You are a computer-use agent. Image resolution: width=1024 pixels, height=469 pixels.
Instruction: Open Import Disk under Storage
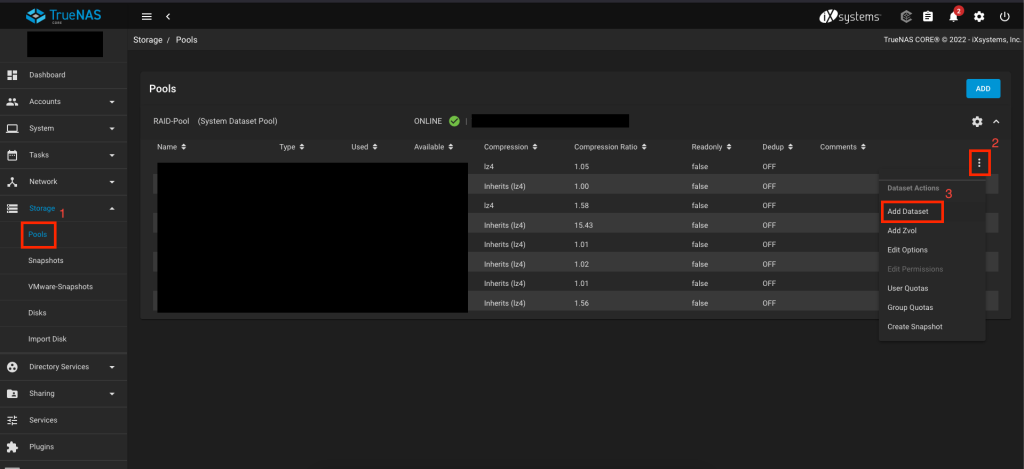47,339
